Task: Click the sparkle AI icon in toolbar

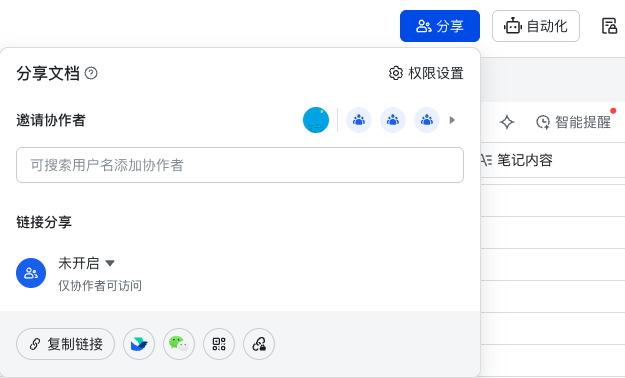Action: [x=507, y=122]
